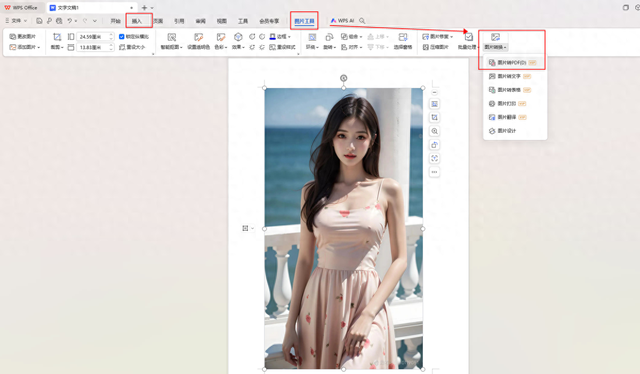Image resolution: width=640 pixels, height=374 pixels.
Task: Switch to the 插入 Insert tab
Action: 137,21
